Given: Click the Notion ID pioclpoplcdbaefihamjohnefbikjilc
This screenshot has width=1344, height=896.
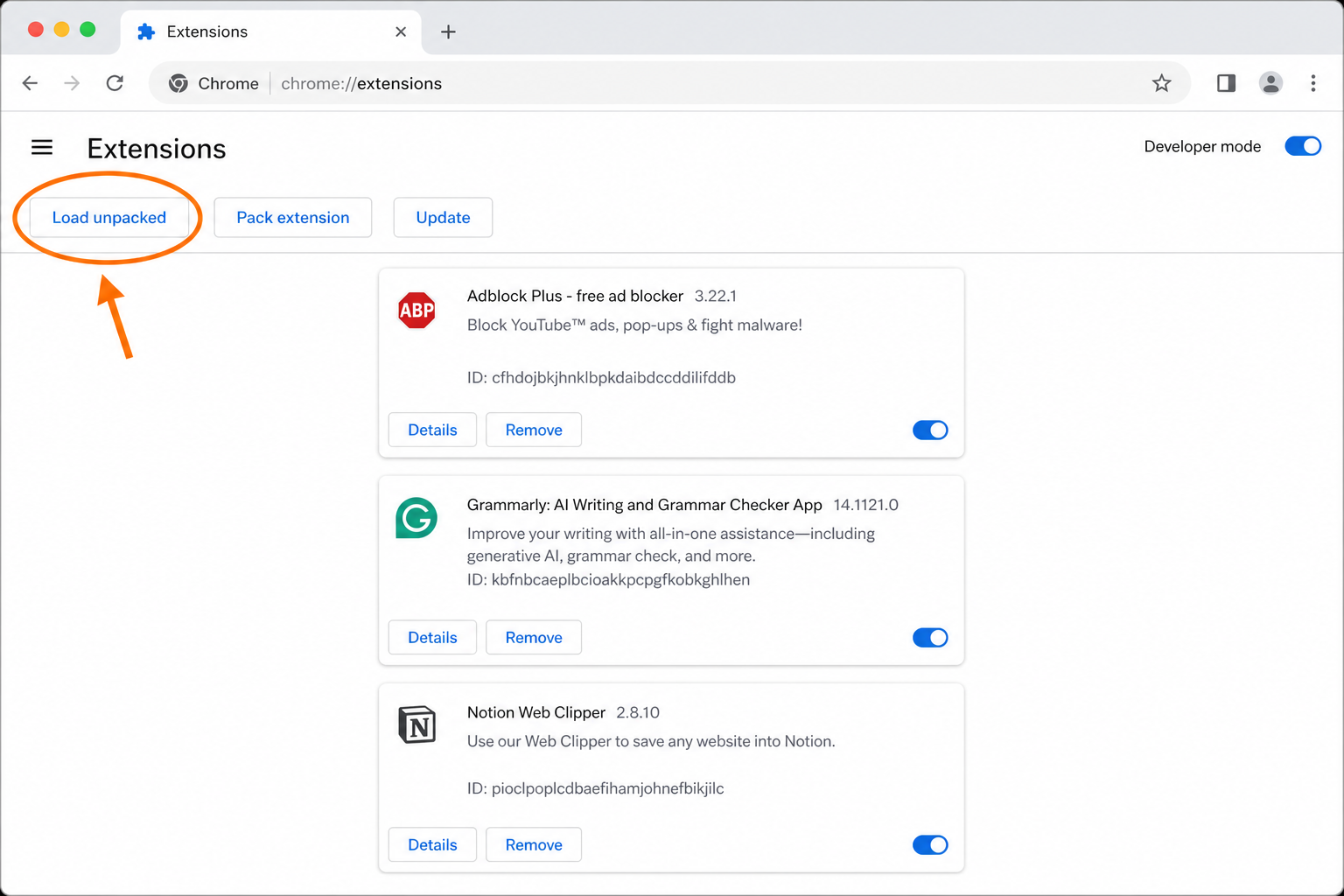Looking at the screenshot, I should point(595,787).
